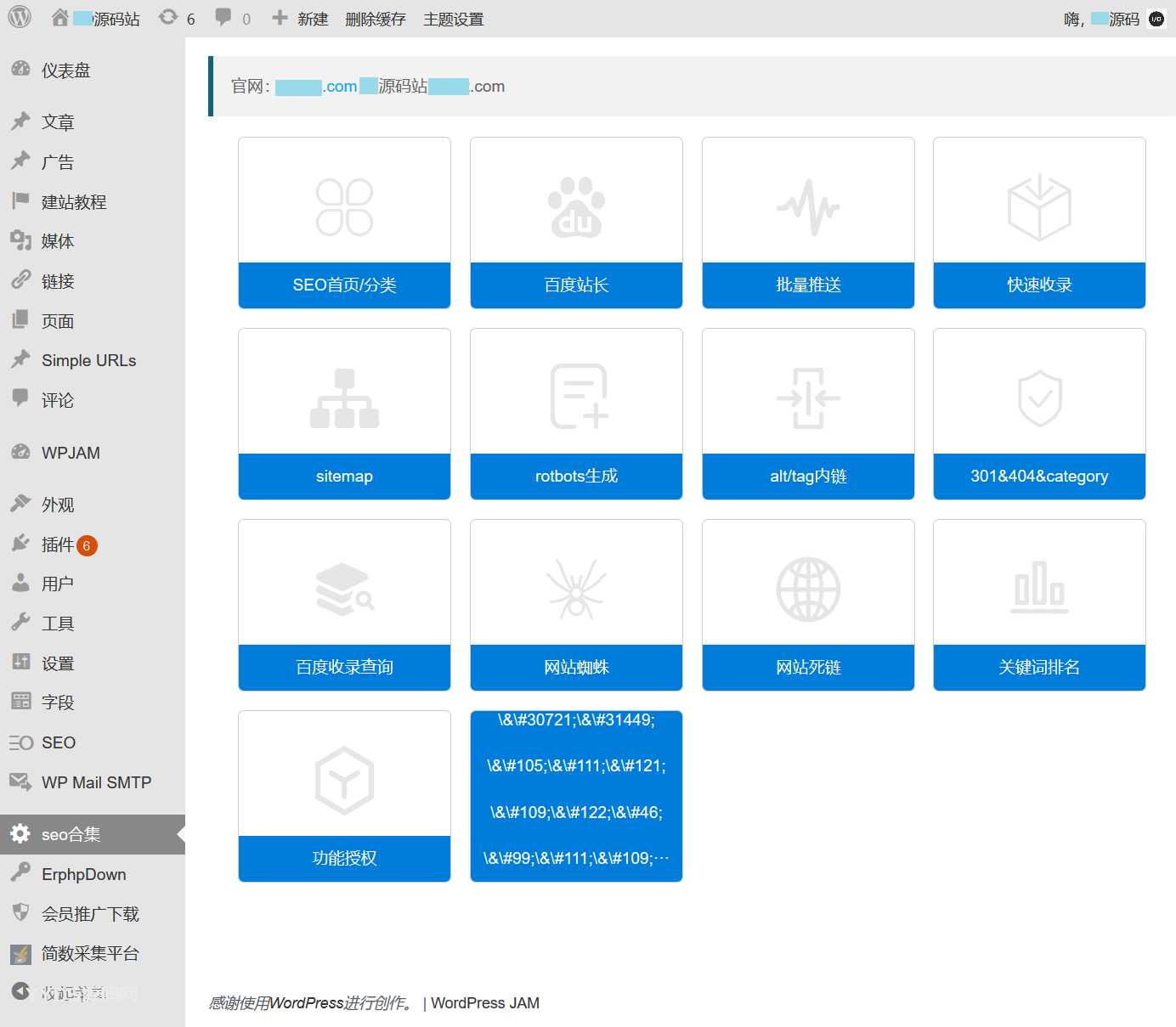Screen dimensions: 1176x1027
Task: Open the 插件 plugins menu
Action: (58, 545)
